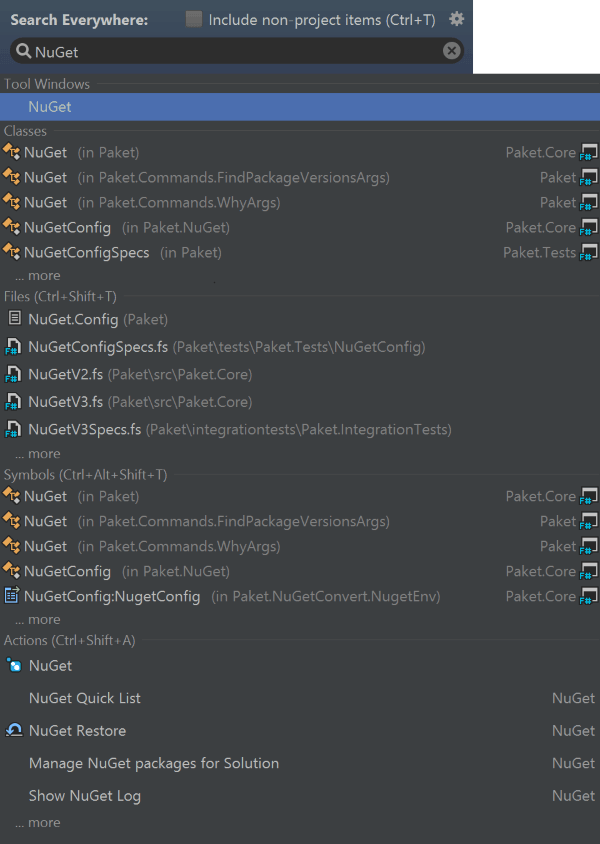
Task: Clear the search query with the X icon
Action: tap(452, 51)
